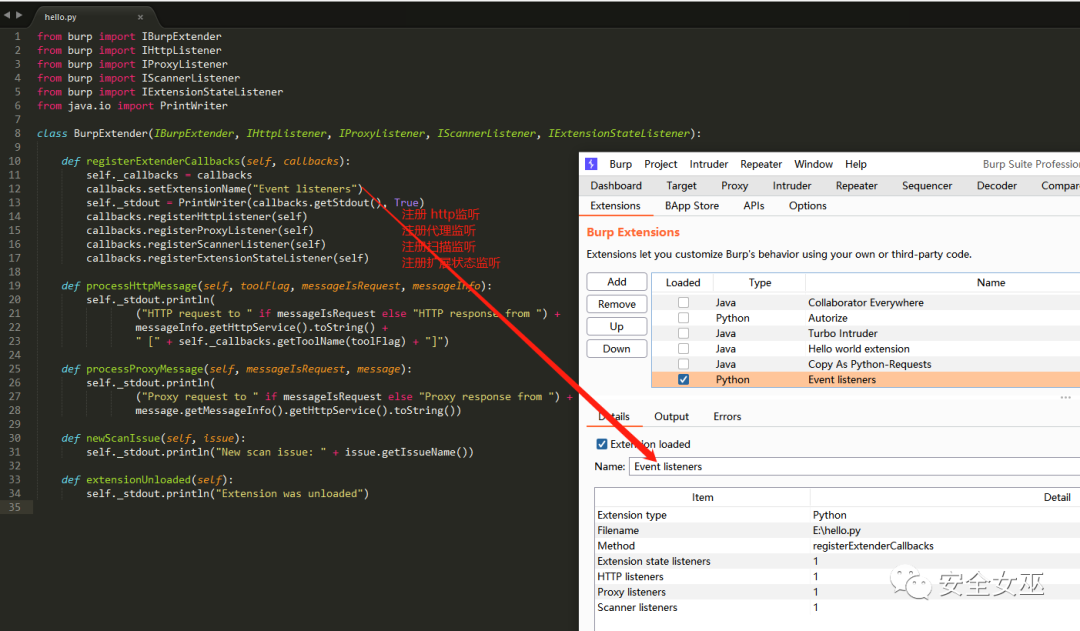This screenshot has width=1080, height=631.
Task: Select the Hello world extension row
Action: [x=858, y=349]
